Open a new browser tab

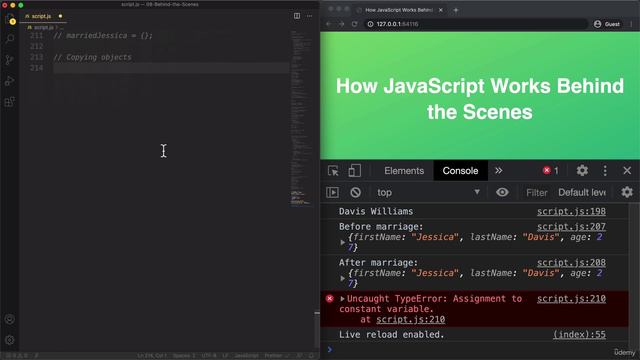456,10
